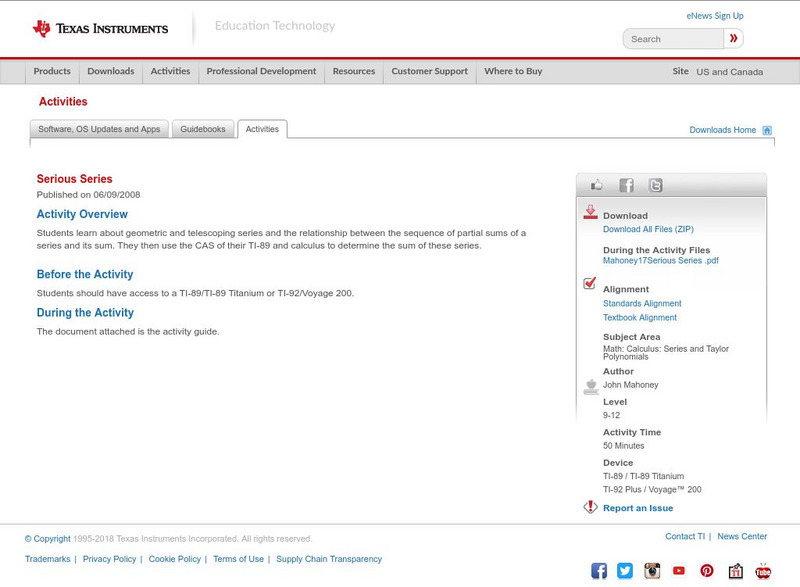
Task: Click inside the Search input field
Action: (x=670, y=38)
